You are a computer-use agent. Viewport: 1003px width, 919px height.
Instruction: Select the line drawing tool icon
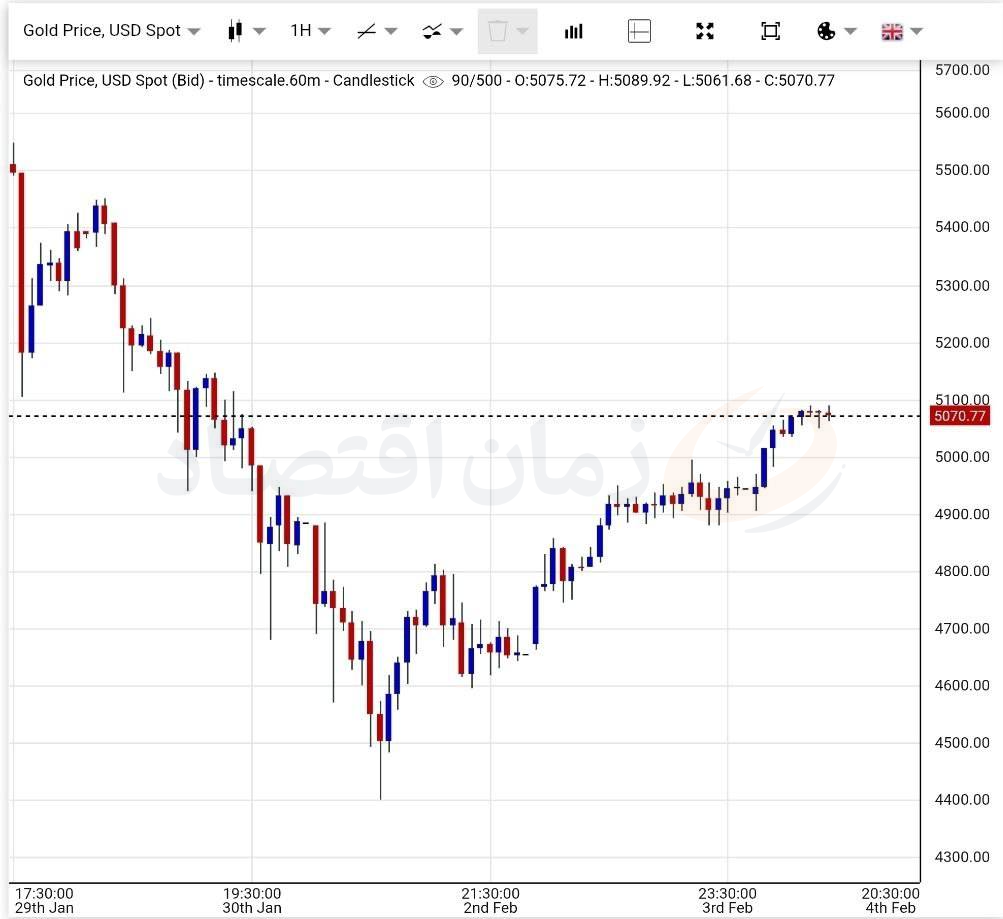(x=366, y=31)
